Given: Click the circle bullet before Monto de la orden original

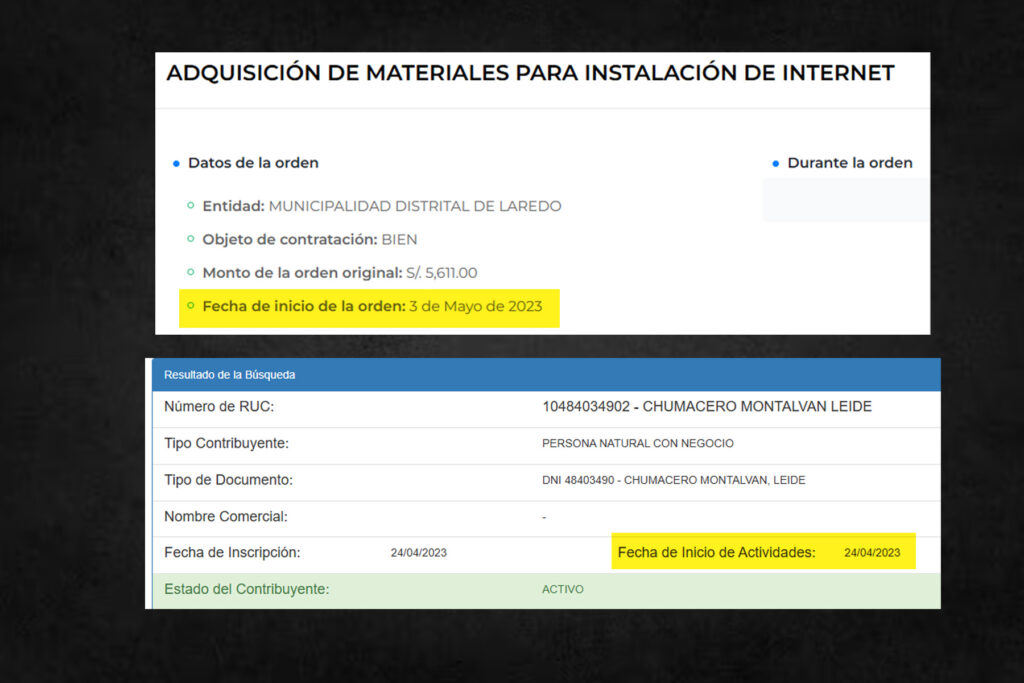Looking at the screenshot, I should tap(191, 273).
